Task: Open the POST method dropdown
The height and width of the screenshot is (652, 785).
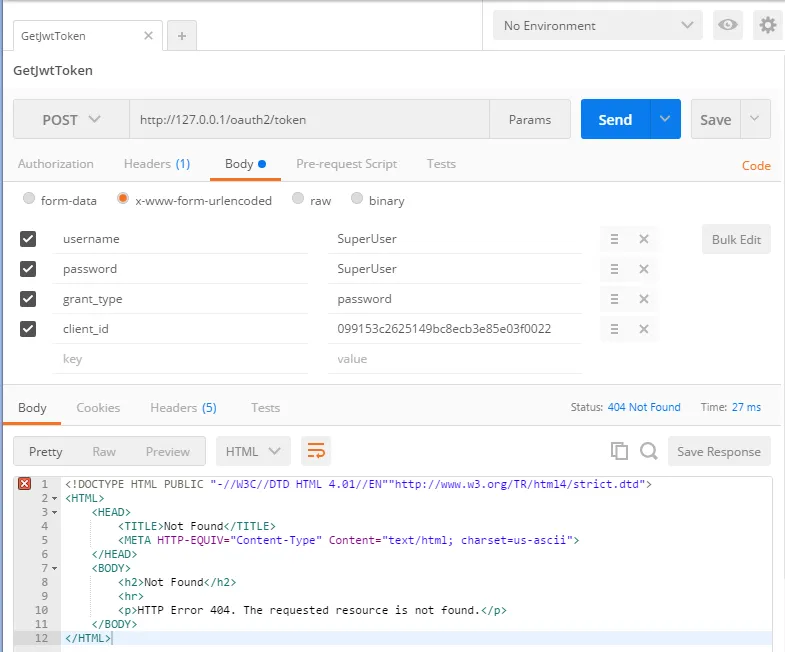Action: (x=72, y=119)
